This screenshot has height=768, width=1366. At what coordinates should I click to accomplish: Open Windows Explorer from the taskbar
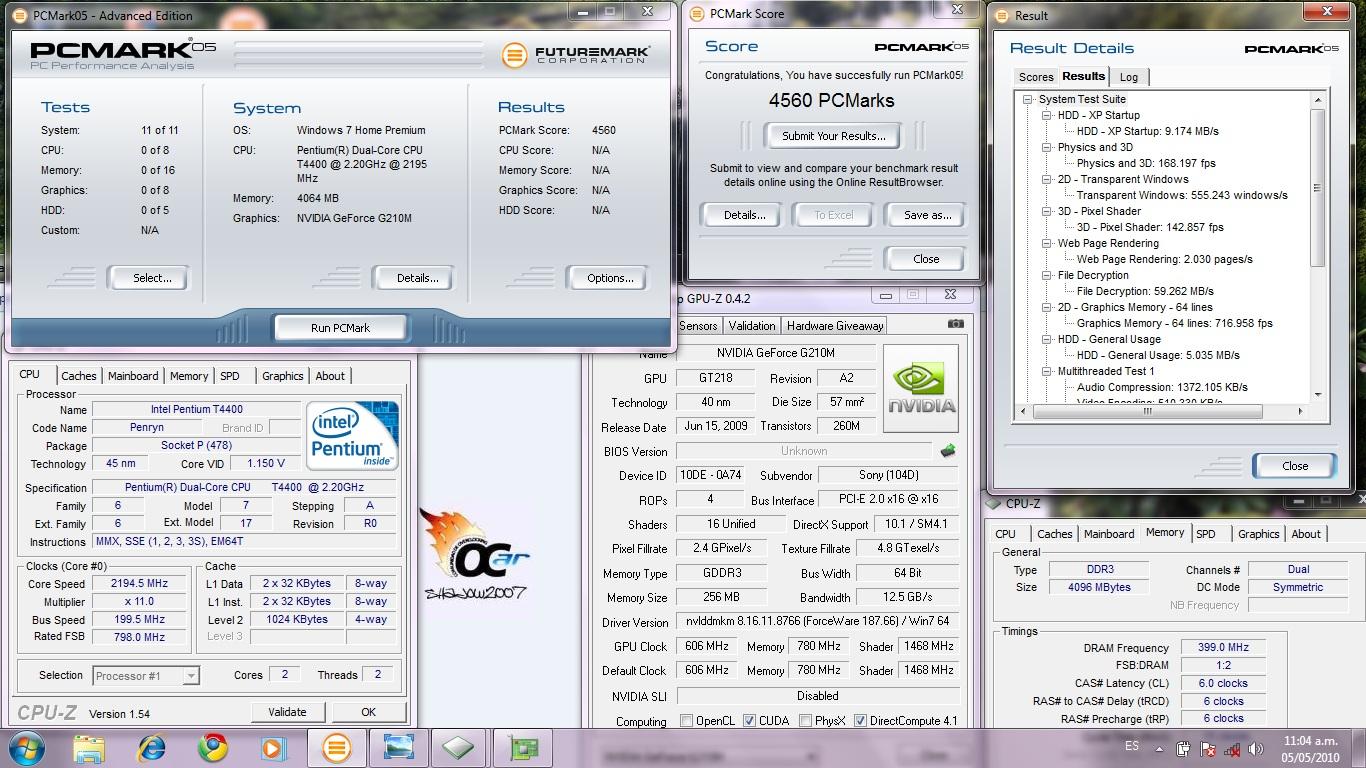(88, 748)
